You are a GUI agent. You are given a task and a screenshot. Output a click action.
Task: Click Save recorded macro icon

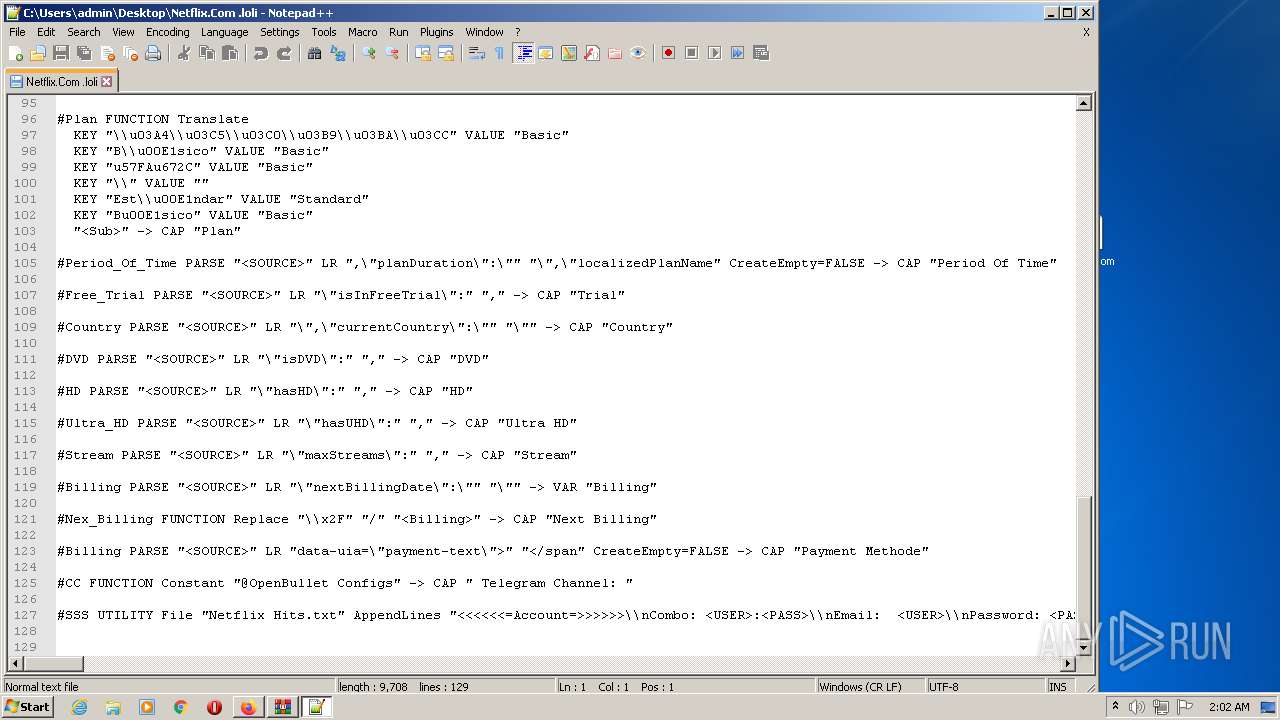760,53
